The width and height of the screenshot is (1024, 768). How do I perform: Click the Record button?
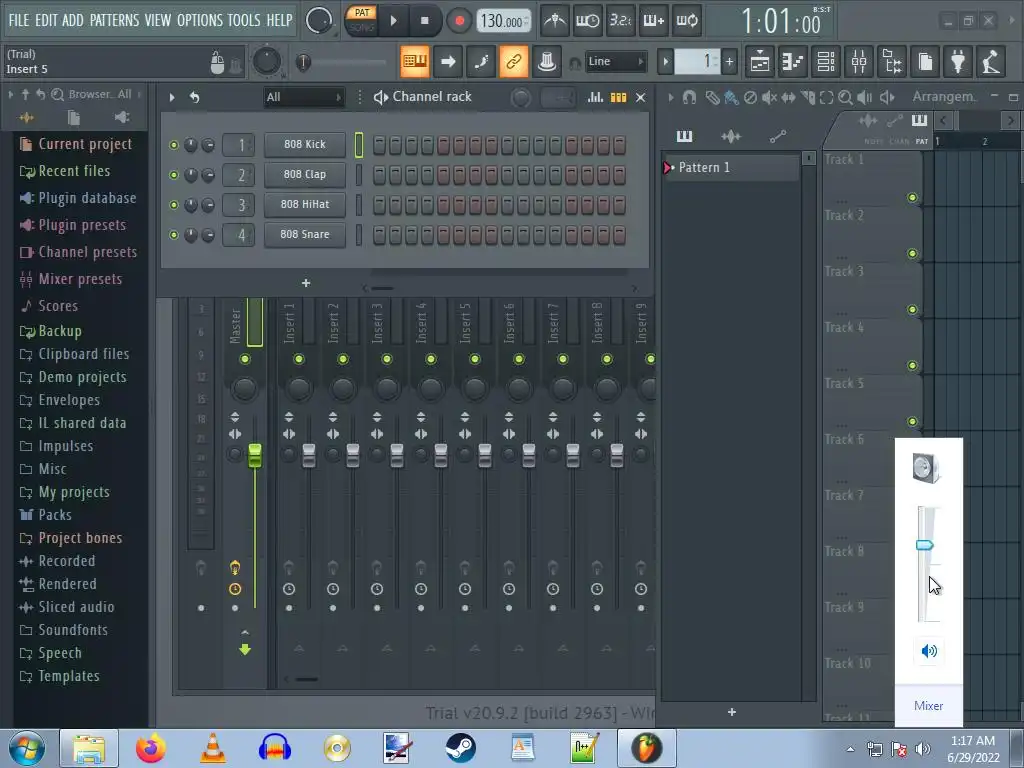tap(459, 21)
